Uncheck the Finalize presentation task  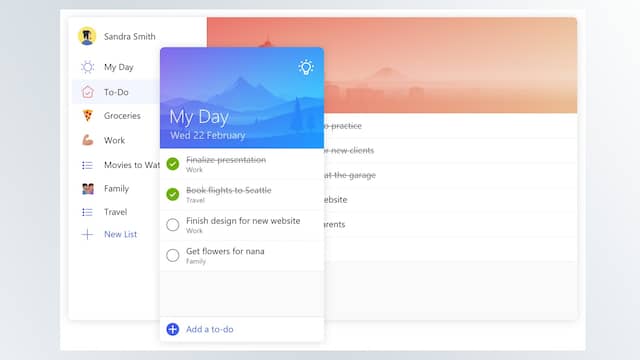point(173,164)
